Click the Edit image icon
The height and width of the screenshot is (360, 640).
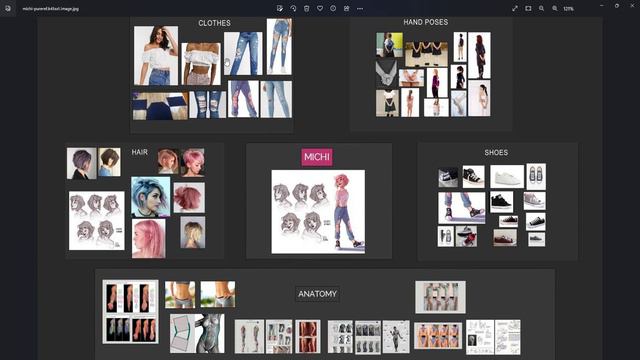(280, 8)
